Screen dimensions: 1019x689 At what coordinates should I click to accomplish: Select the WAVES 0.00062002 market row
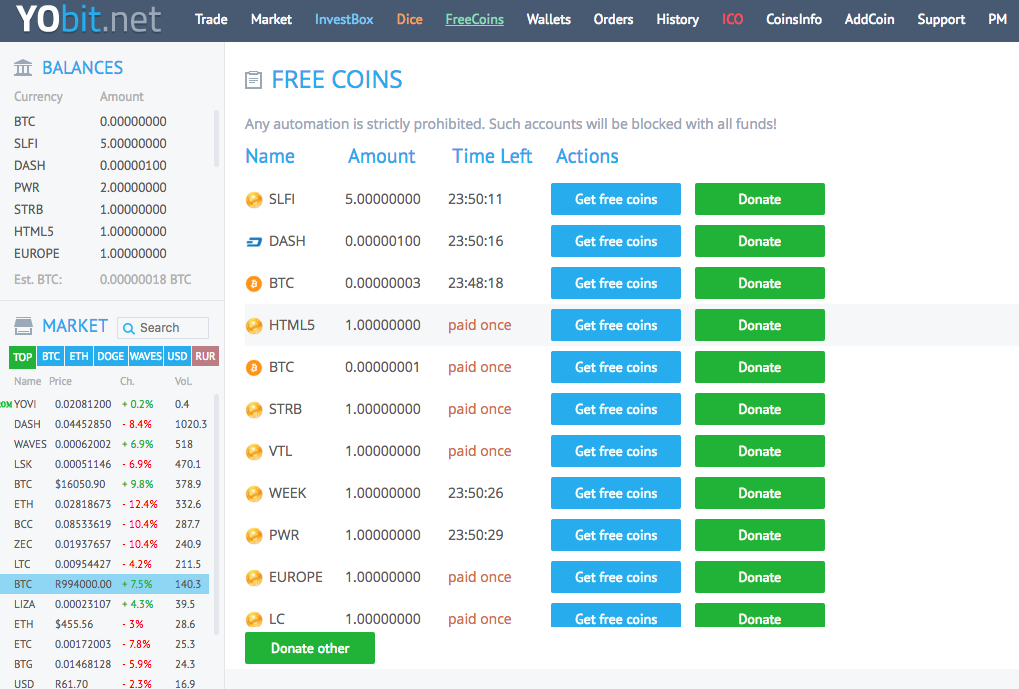104,444
